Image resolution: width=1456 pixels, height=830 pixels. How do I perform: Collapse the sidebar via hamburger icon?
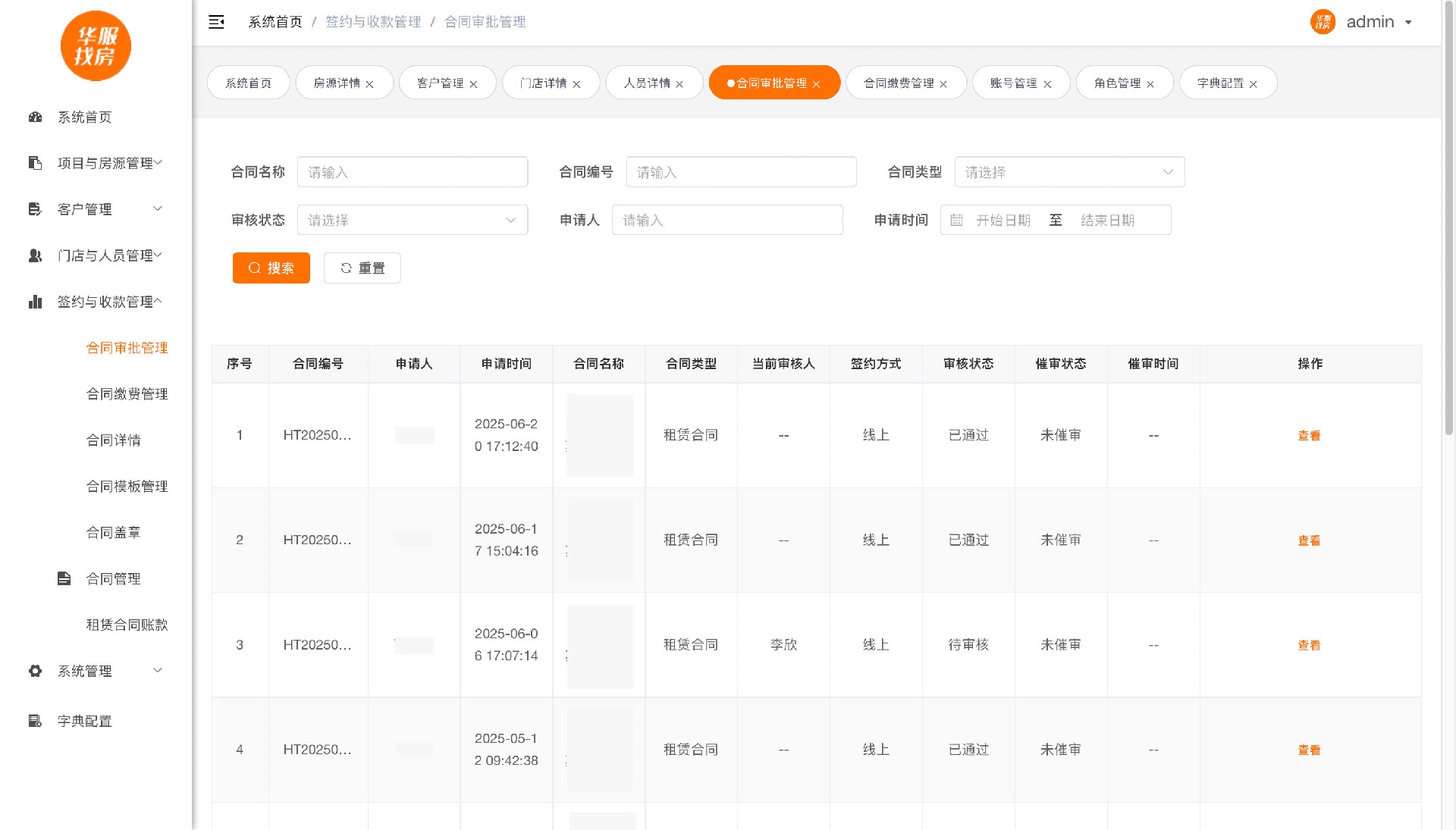pyautogui.click(x=216, y=22)
